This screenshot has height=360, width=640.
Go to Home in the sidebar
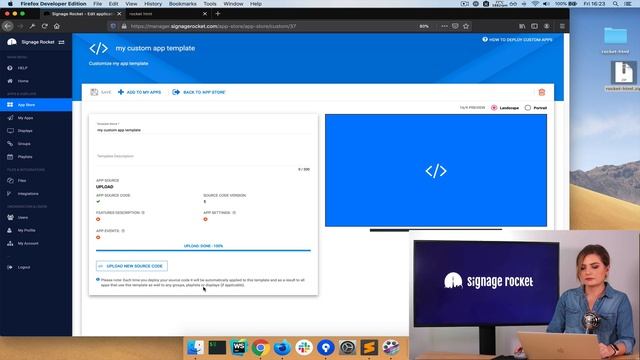click(23, 81)
